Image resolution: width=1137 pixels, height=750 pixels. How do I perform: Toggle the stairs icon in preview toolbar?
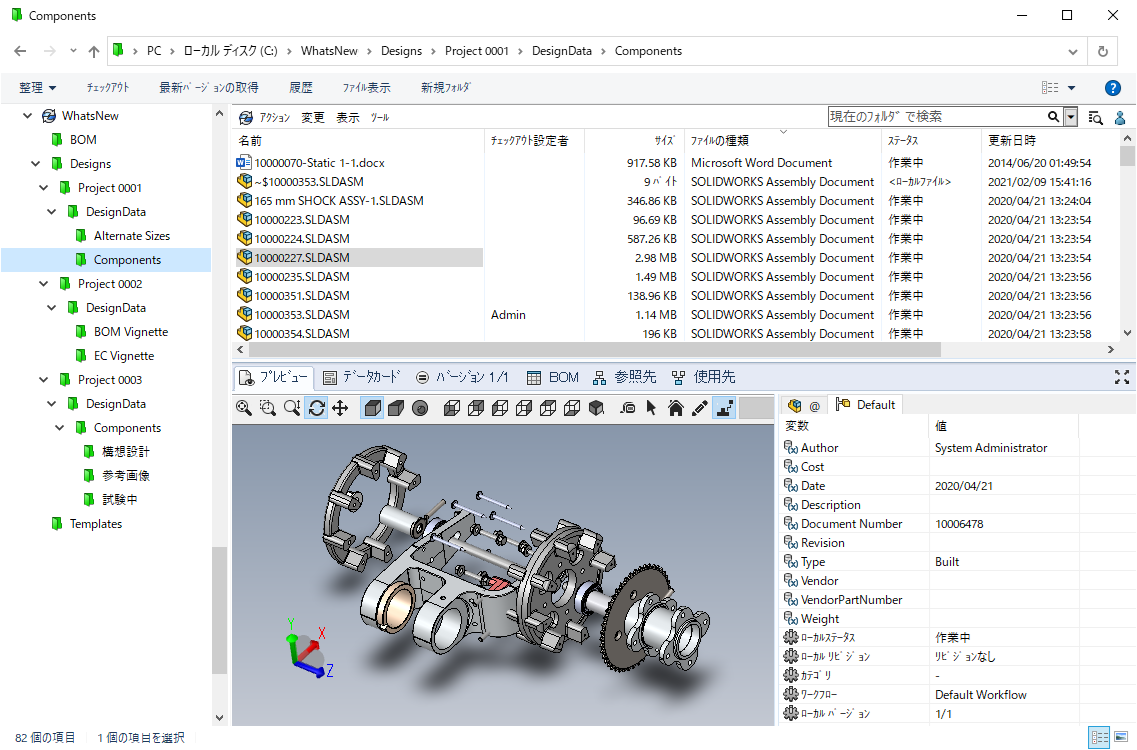[723, 408]
